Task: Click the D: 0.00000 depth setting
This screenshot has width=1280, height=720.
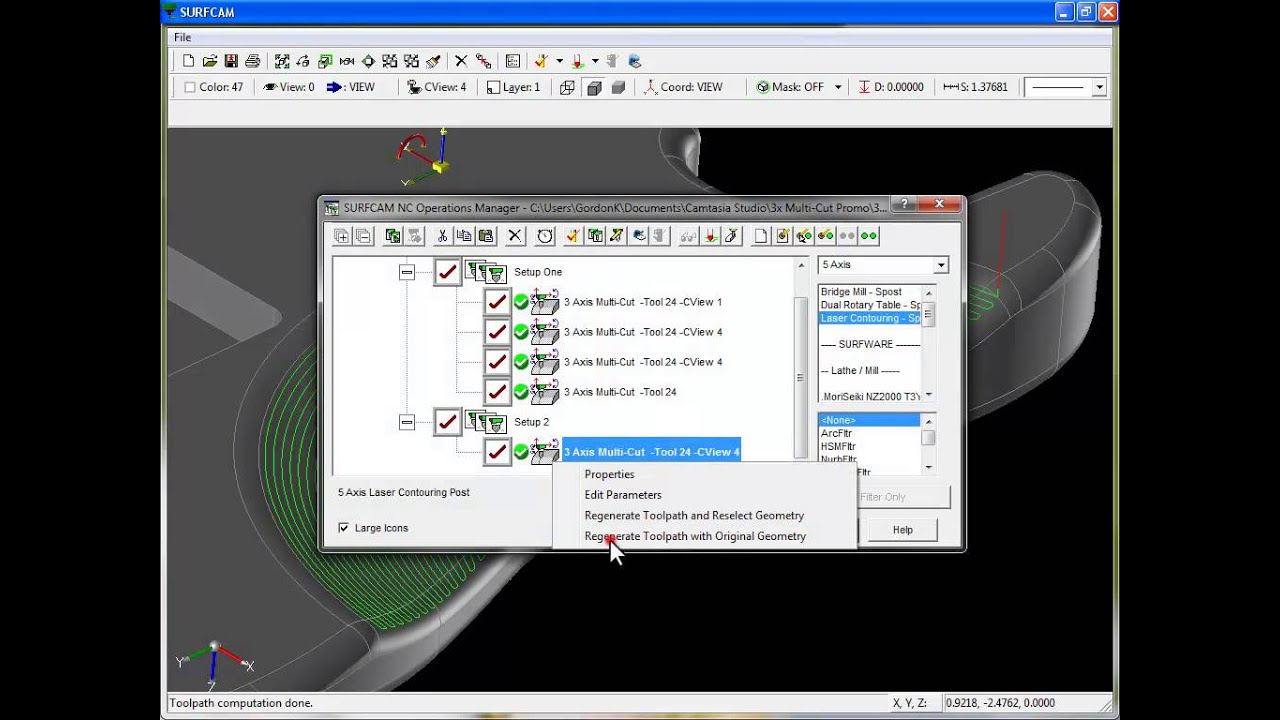Action: [891, 87]
